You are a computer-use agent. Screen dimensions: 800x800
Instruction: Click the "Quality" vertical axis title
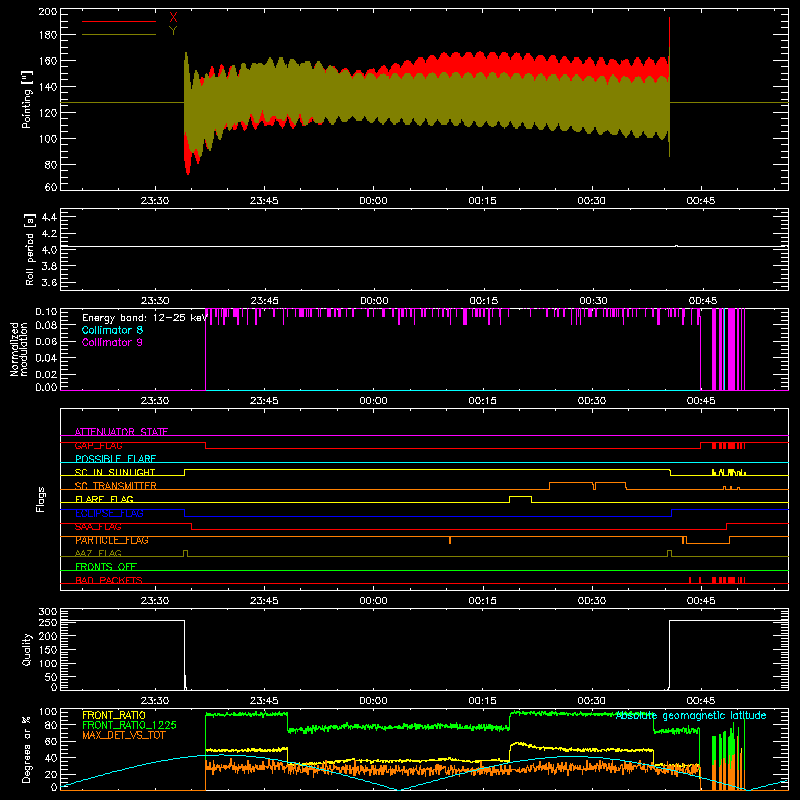[27, 649]
